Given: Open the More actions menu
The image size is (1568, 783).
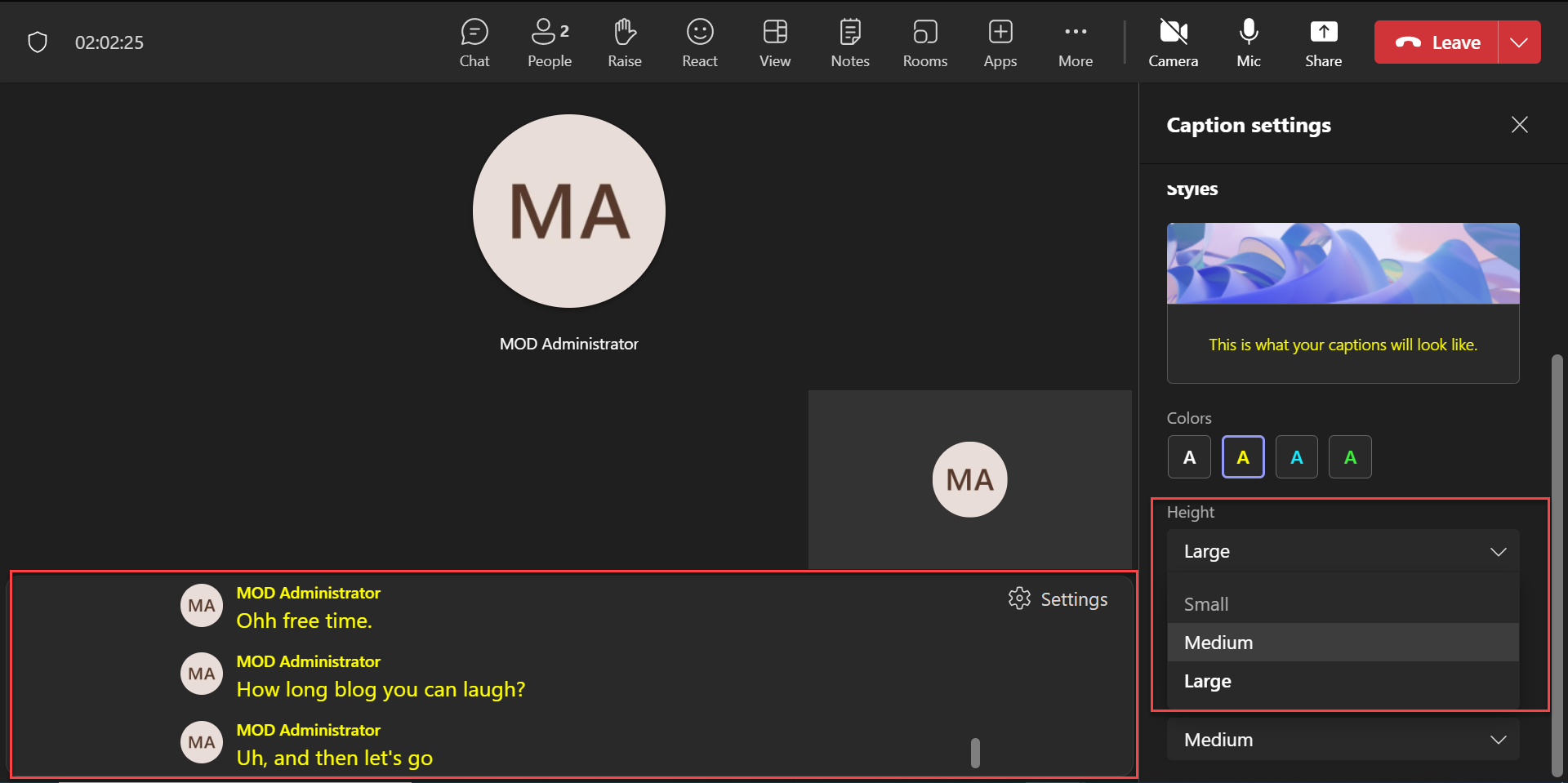Looking at the screenshot, I should coord(1075,42).
